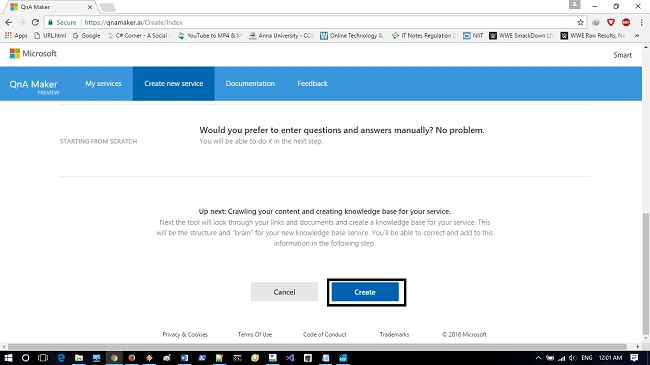Screen dimensions: 650x365
Task: Click the network signal tray icon
Action: pyautogui.click(x=562, y=358)
